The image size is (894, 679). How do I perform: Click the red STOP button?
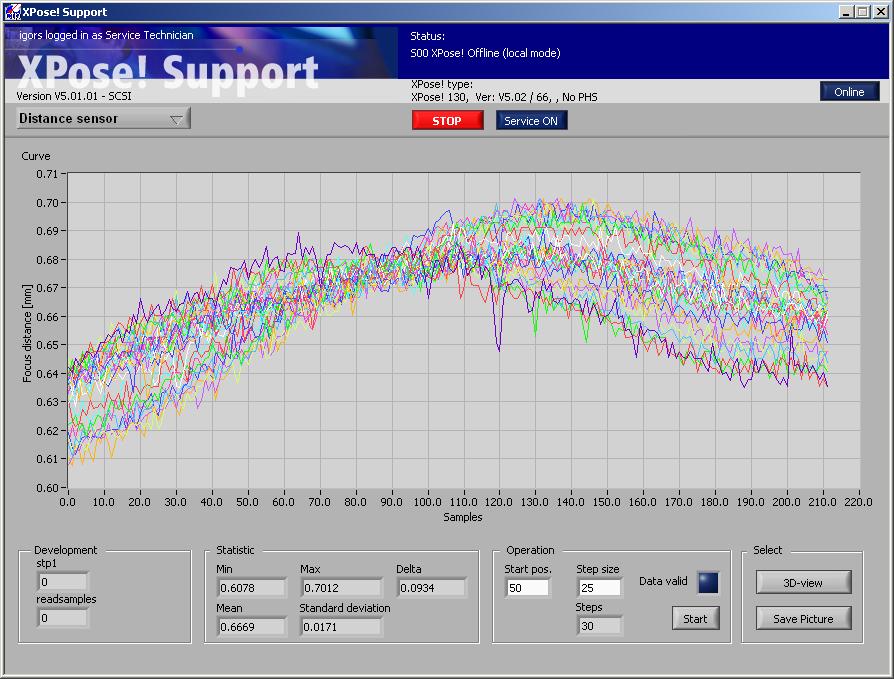point(447,121)
